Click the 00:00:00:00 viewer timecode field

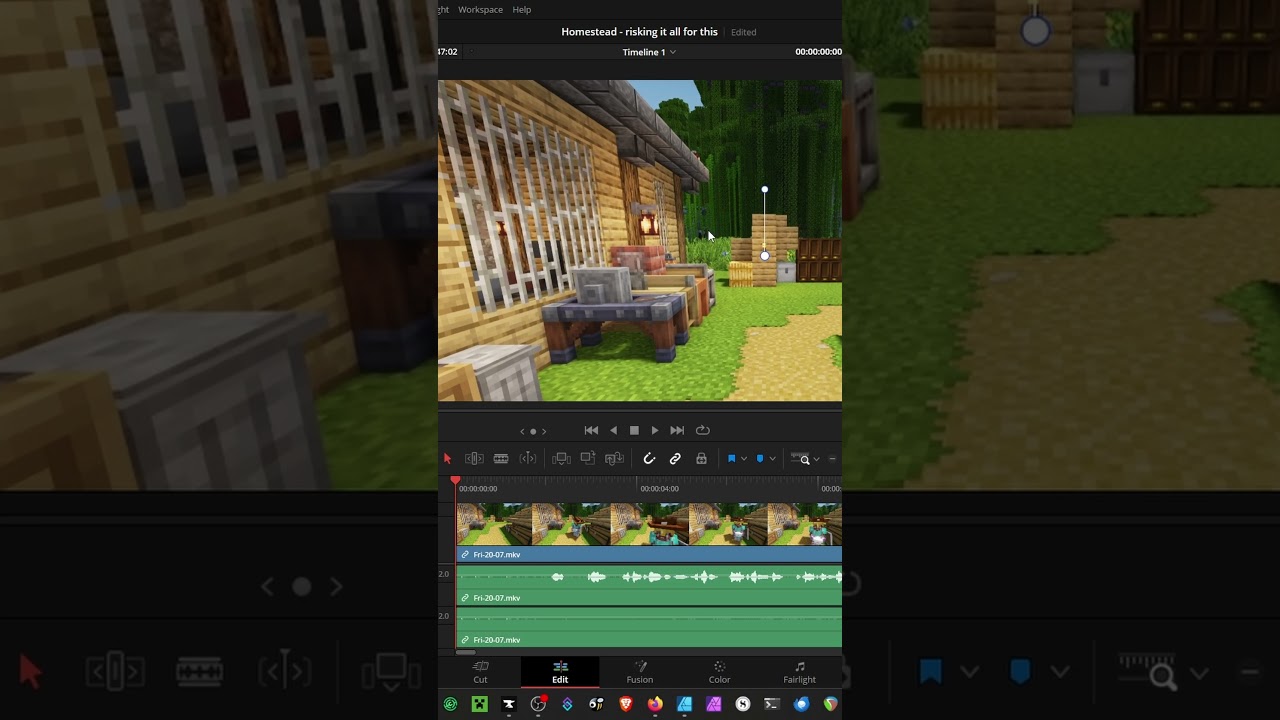(x=818, y=52)
